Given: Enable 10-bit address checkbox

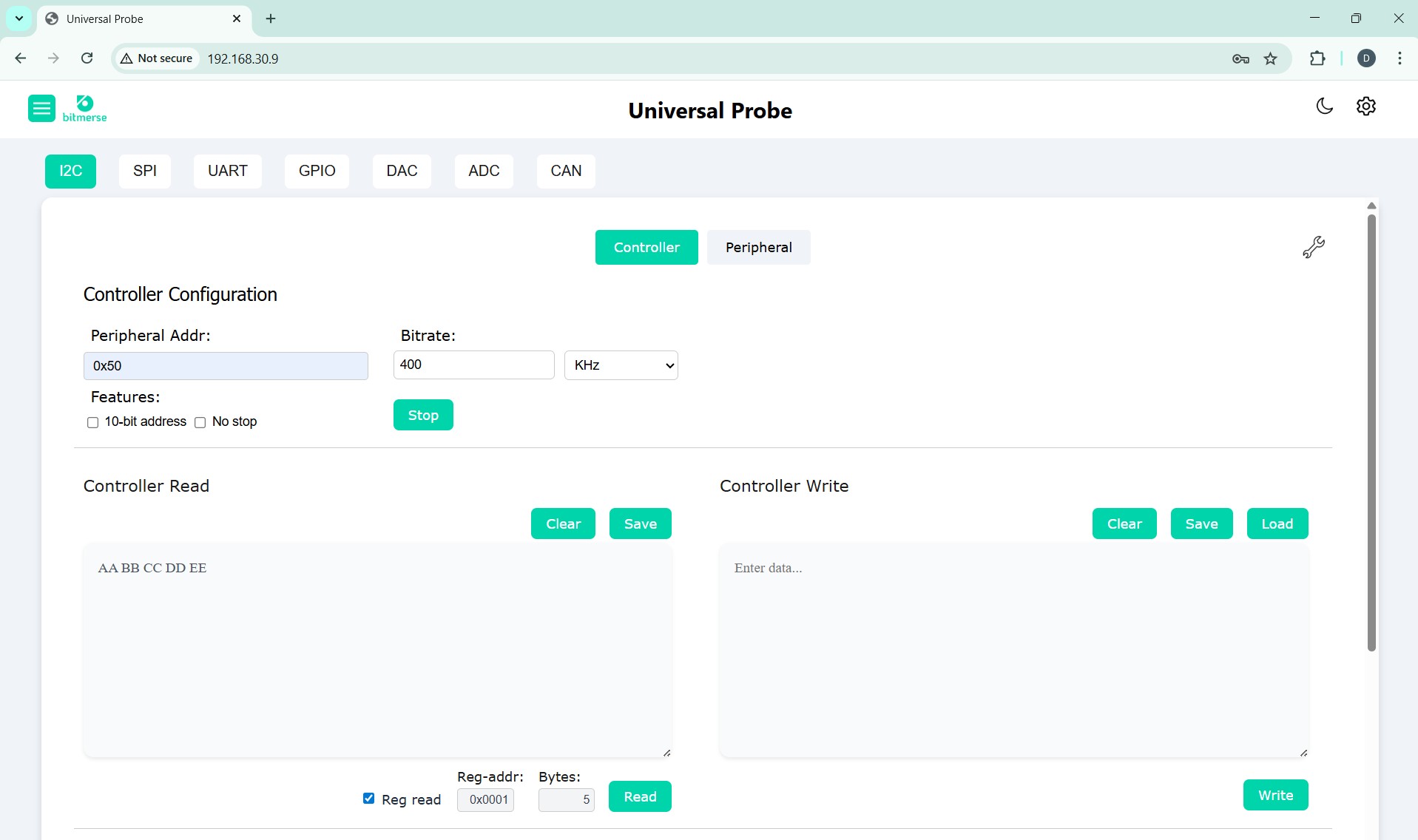Looking at the screenshot, I should pos(92,422).
